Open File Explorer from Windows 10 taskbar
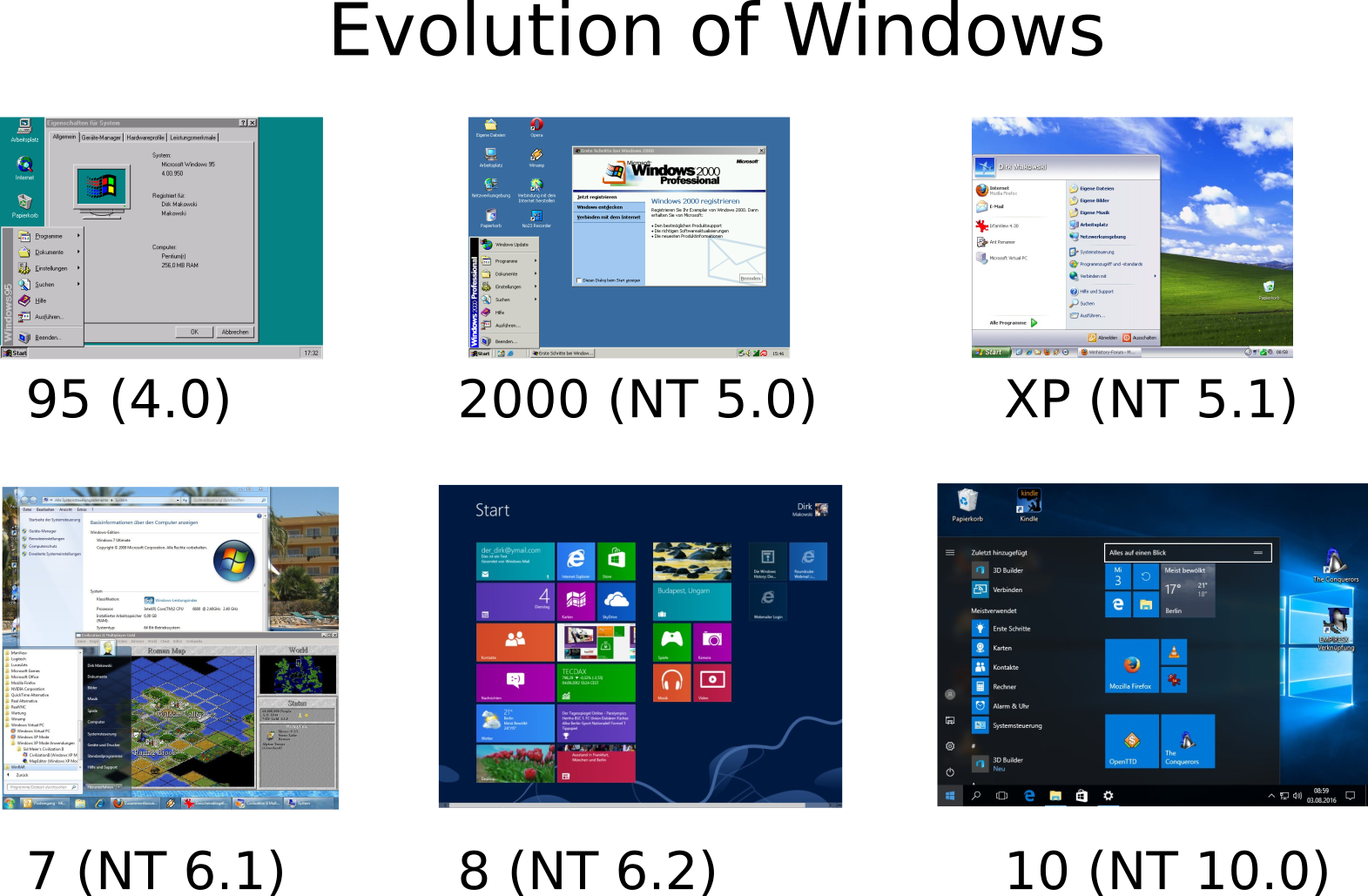Image resolution: width=1368 pixels, height=896 pixels. (1055, 795)
